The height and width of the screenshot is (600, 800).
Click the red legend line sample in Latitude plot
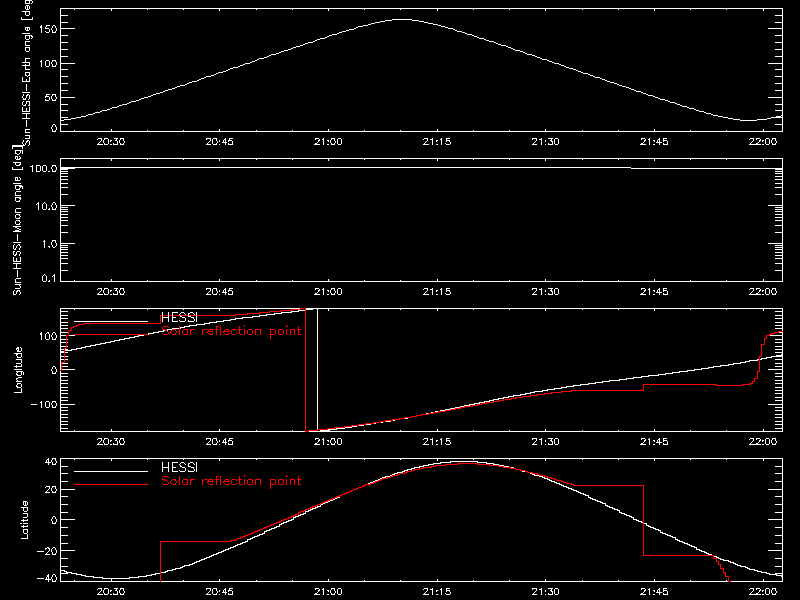click(111, 485)
